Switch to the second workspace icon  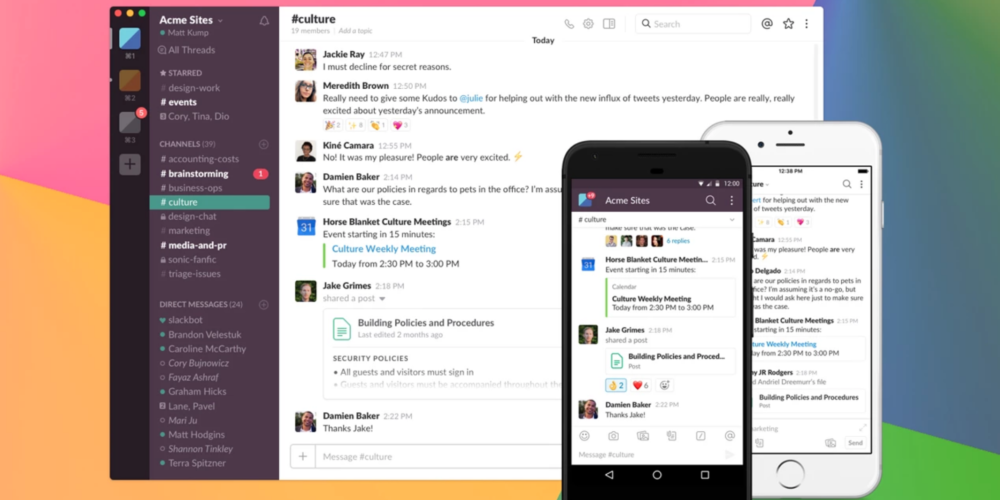(x=129, y=80)
